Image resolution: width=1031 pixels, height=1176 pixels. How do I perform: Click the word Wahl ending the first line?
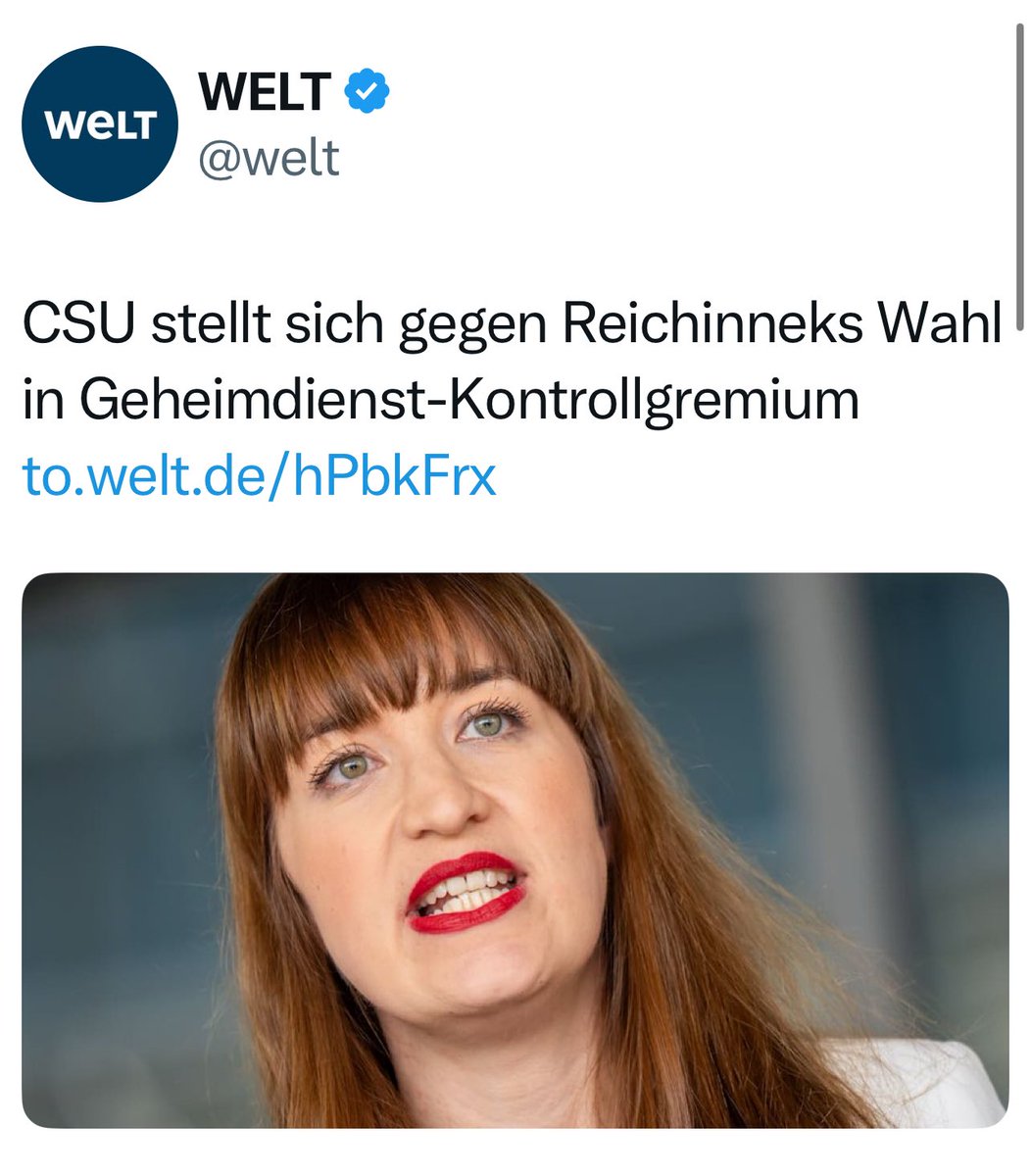(x=945, y=326)
